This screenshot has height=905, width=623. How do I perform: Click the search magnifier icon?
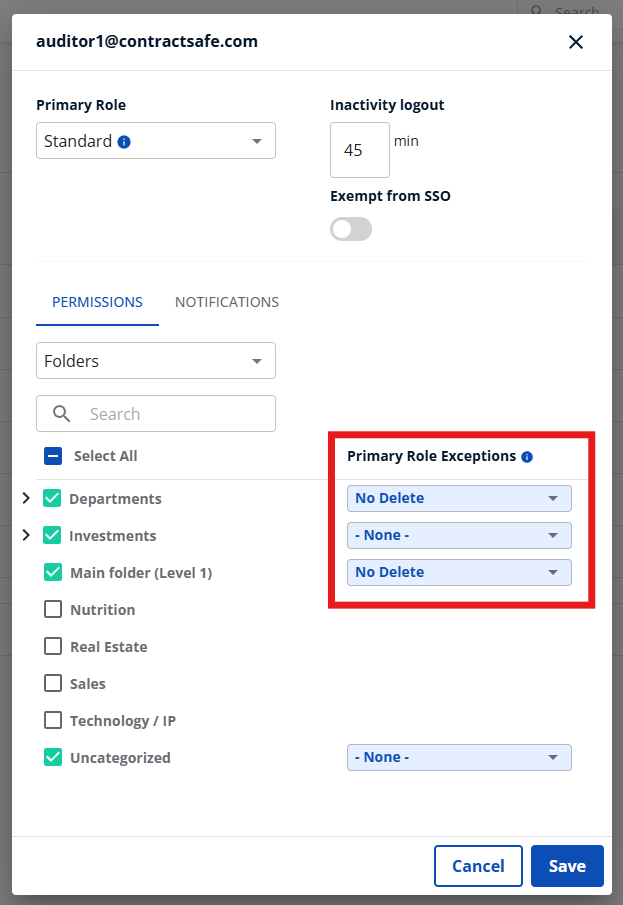[62, 414]
